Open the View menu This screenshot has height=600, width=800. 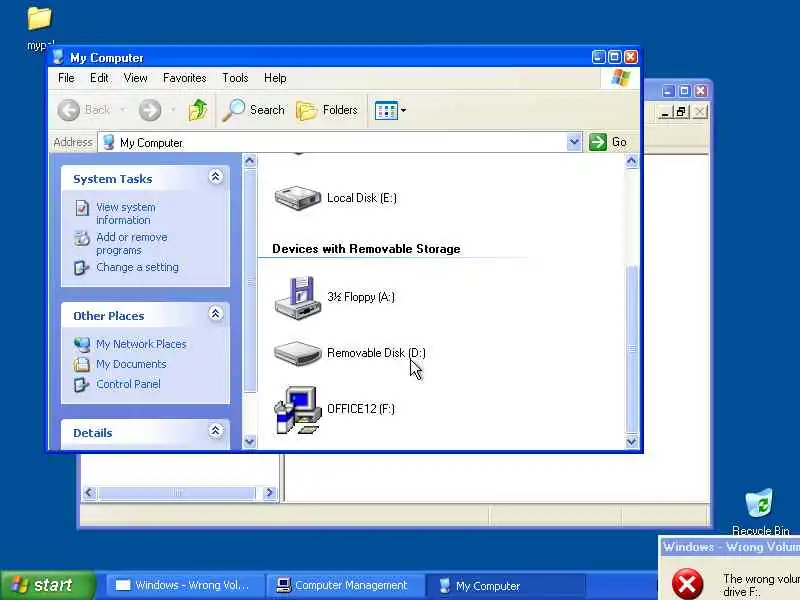coord(136,78)
